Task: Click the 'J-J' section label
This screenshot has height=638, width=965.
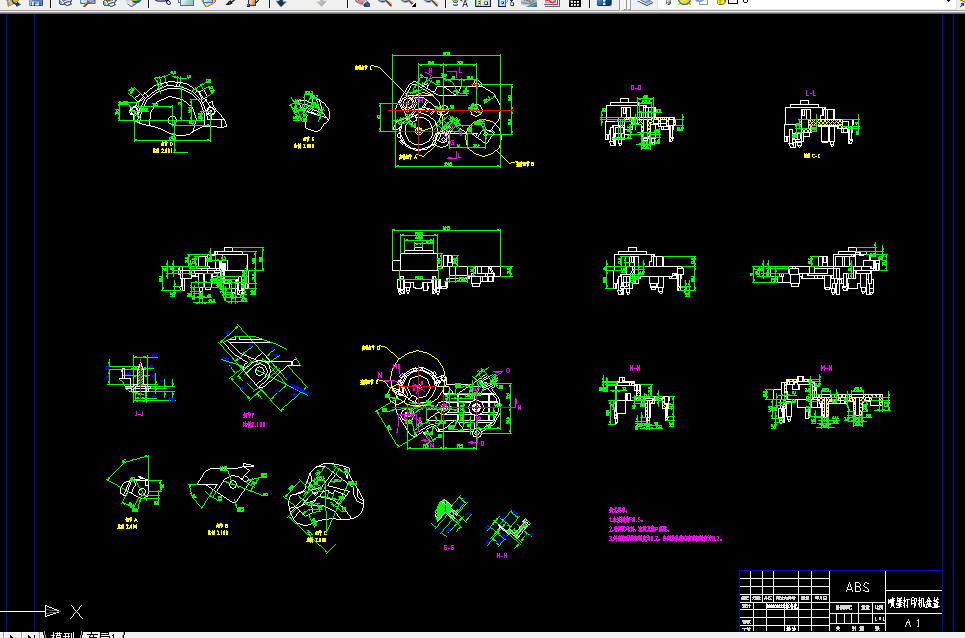Action: coord(139,414)
